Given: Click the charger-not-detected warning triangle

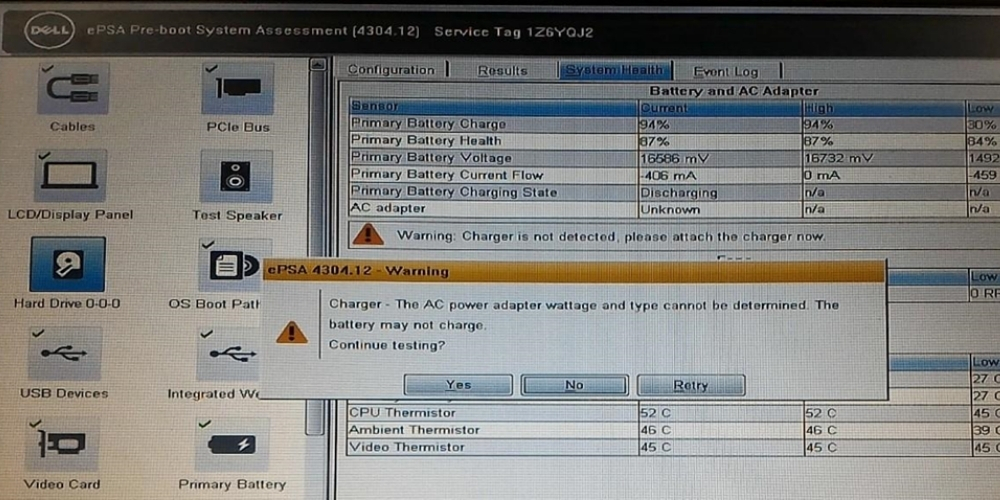Looking at the screenshot, I should tap(368, 235).
